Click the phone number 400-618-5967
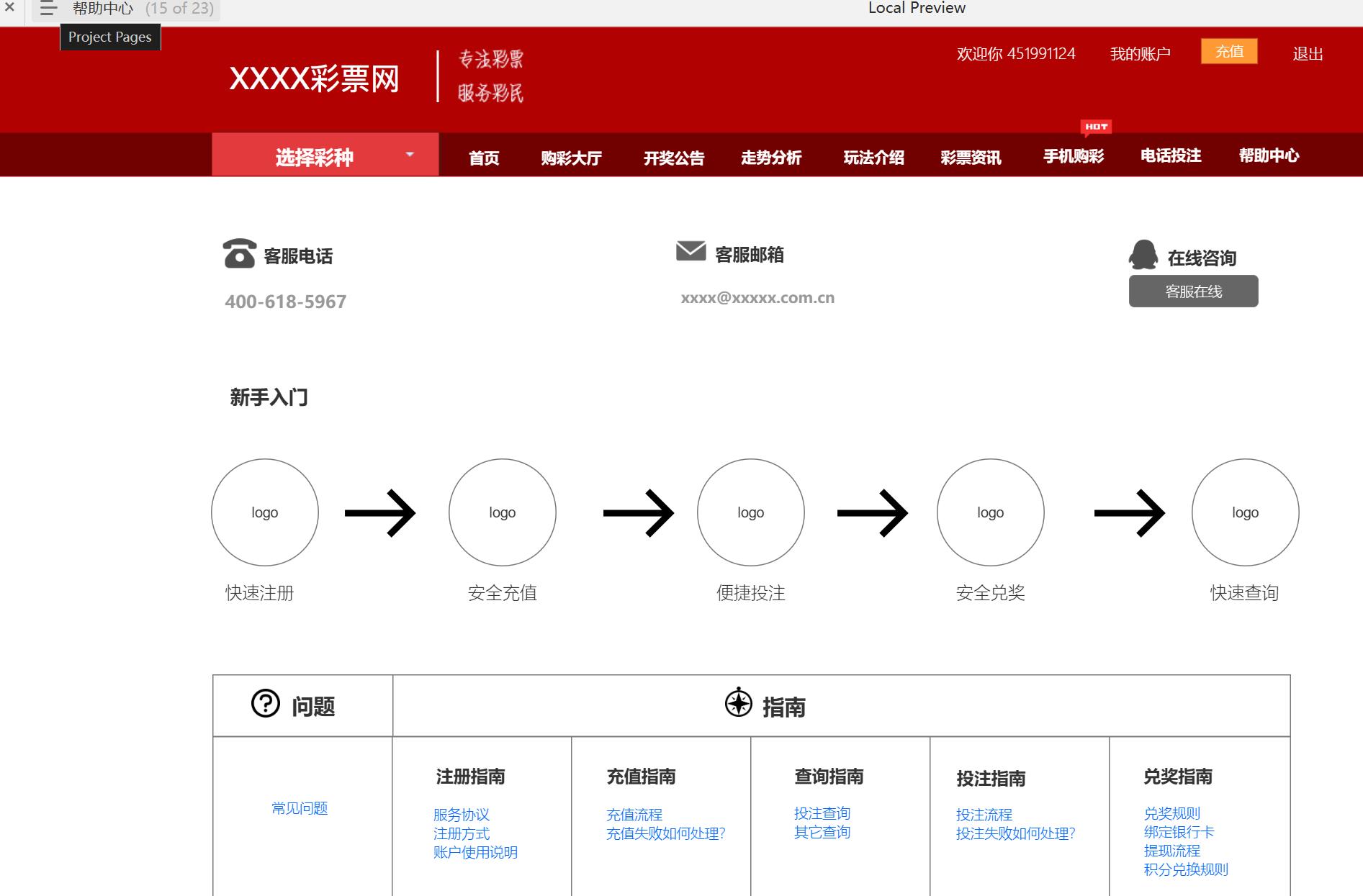This screenshot has height=896, width=1363. click(286, 302)
